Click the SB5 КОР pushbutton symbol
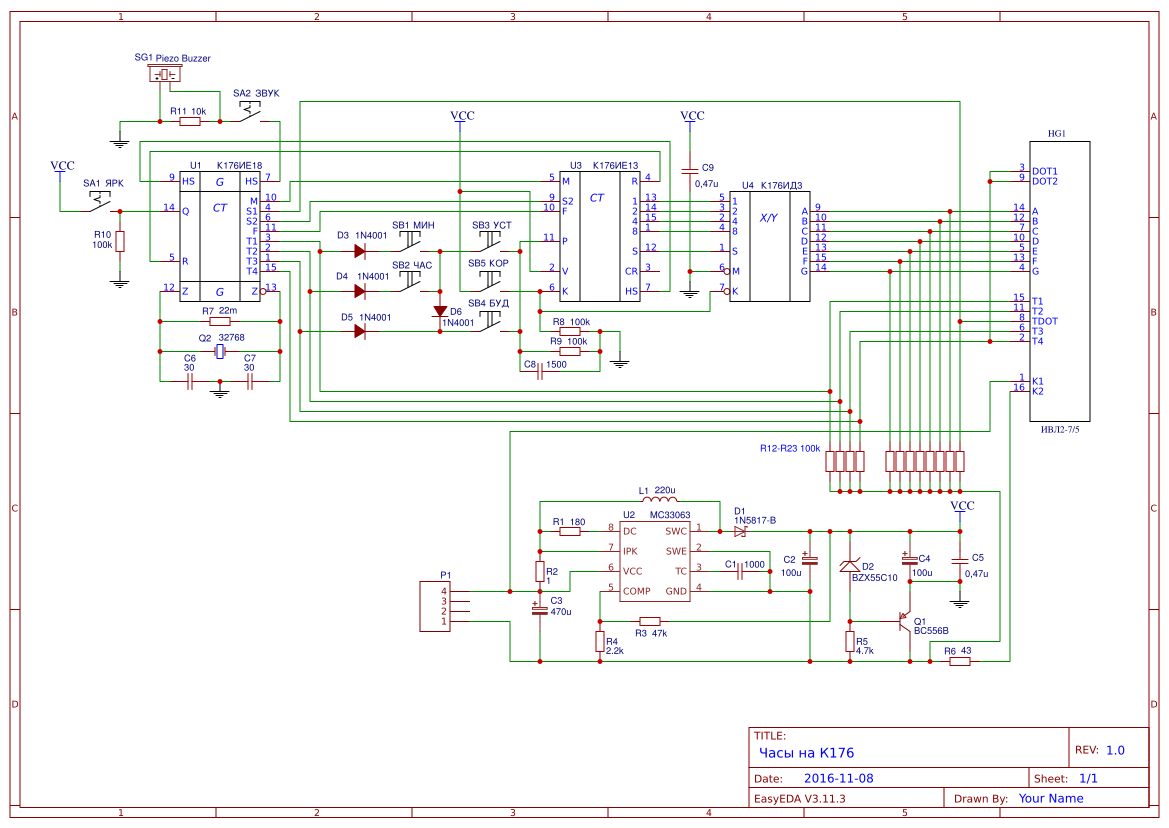 [x=490, y=281]
